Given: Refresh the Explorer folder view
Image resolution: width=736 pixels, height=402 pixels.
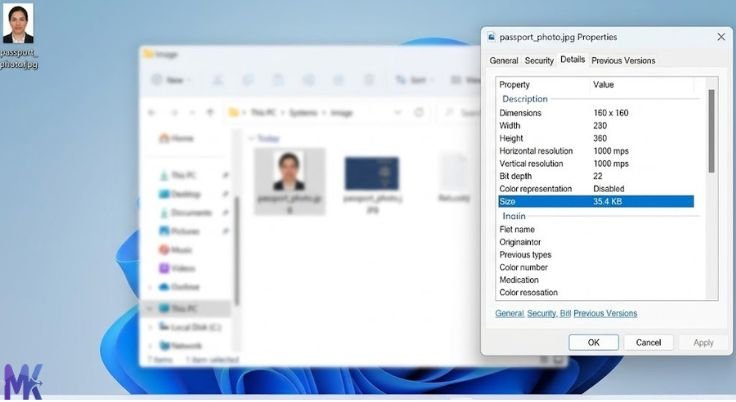Looking at the screenshot, I should 419,113.
